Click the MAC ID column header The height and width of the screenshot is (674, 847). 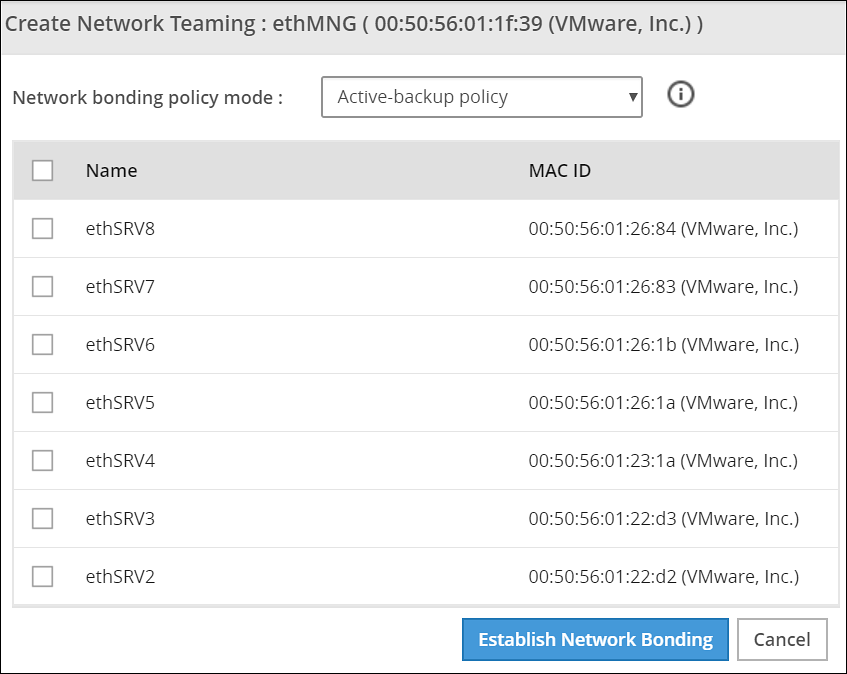[x=559, y=170]
